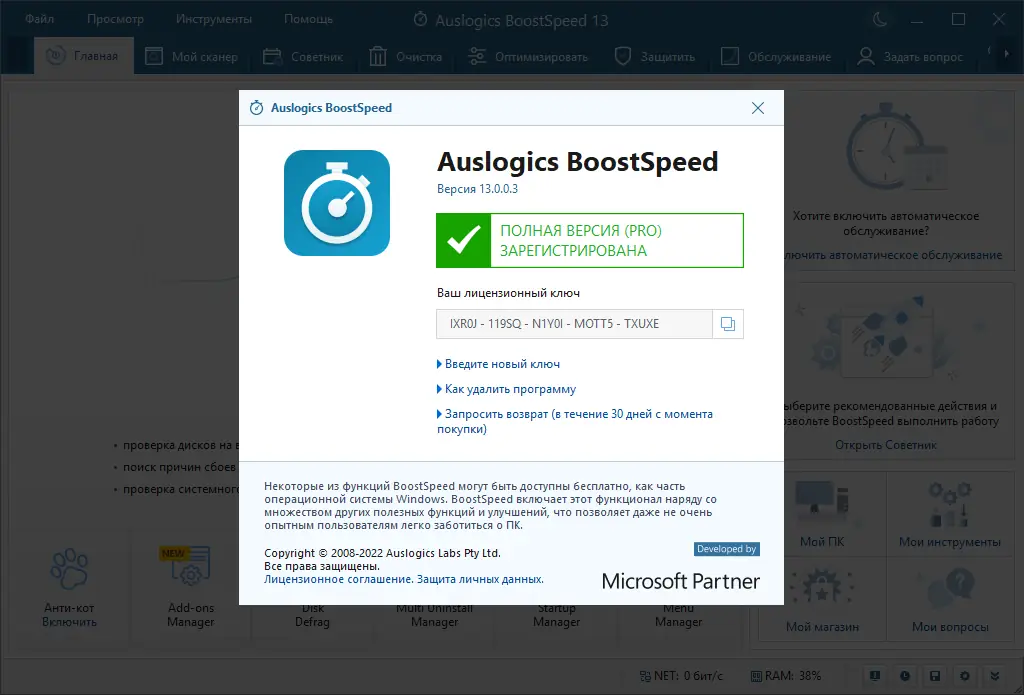Switch to the Оптимизировать tab
This screenshot has height=695, width=1024.
point(528,57)
